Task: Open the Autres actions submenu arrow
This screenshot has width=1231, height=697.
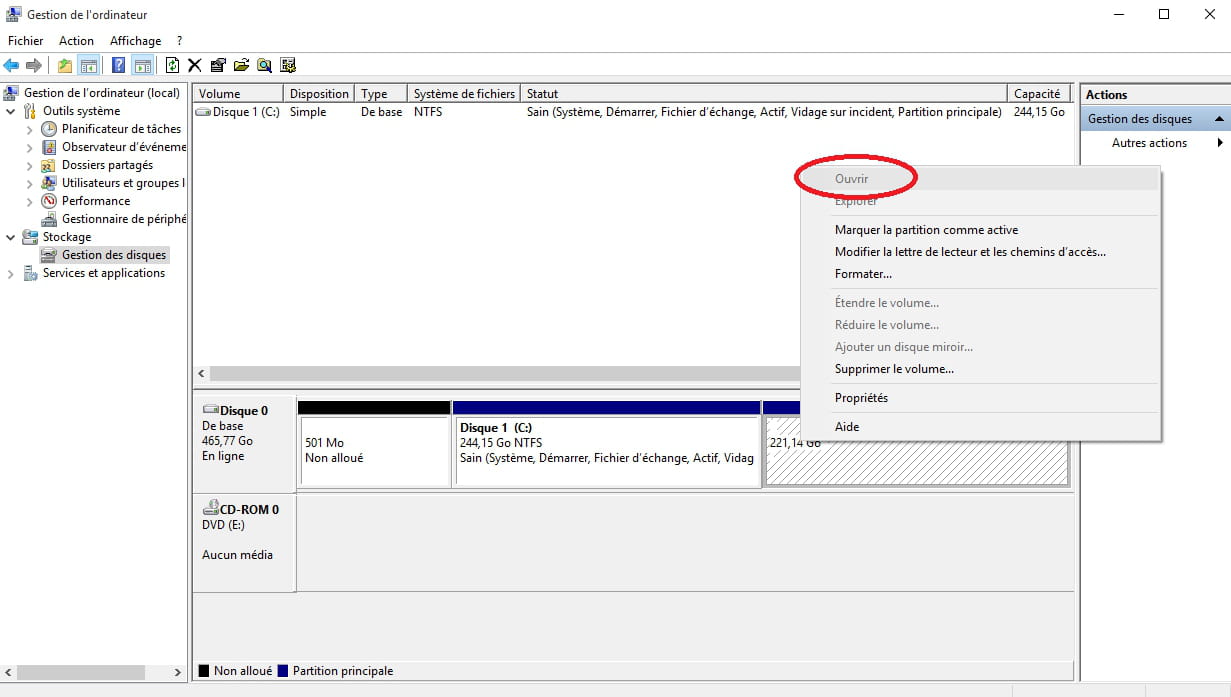Action: (x=1220, y=143)
